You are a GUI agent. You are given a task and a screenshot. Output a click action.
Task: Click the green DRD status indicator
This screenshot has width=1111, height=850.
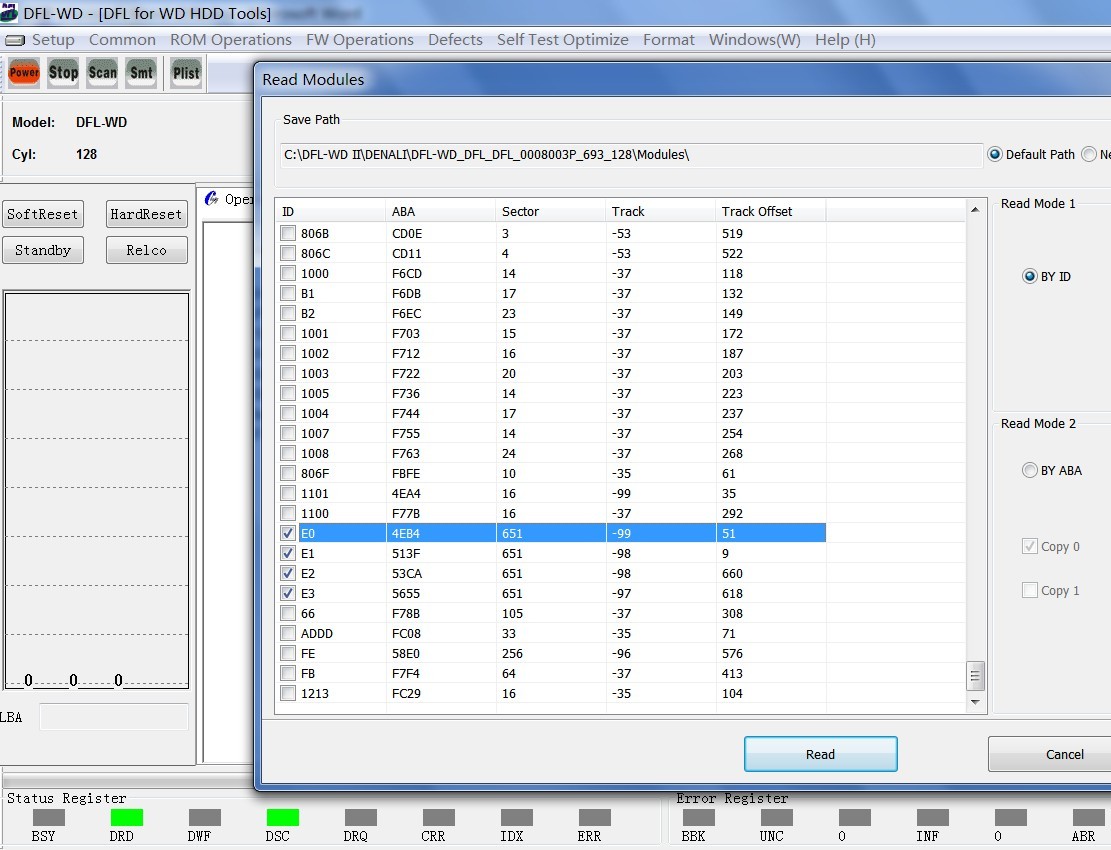tap(127, 817)
